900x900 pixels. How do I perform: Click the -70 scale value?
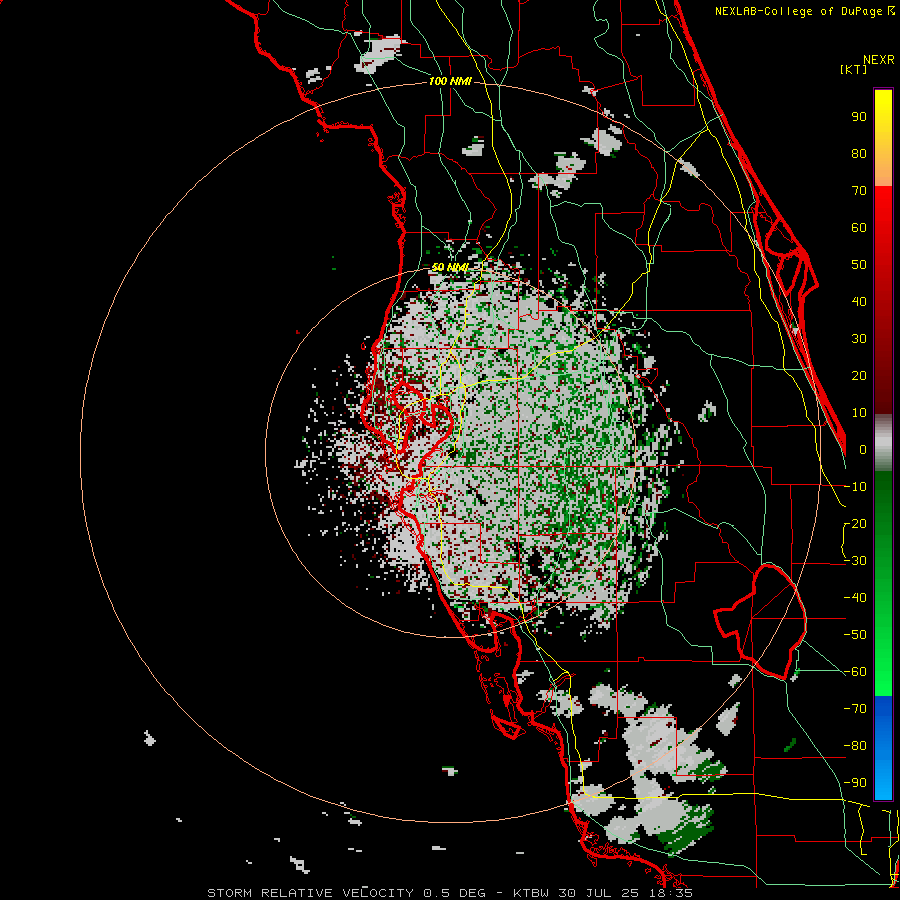[x=855, y=709]
